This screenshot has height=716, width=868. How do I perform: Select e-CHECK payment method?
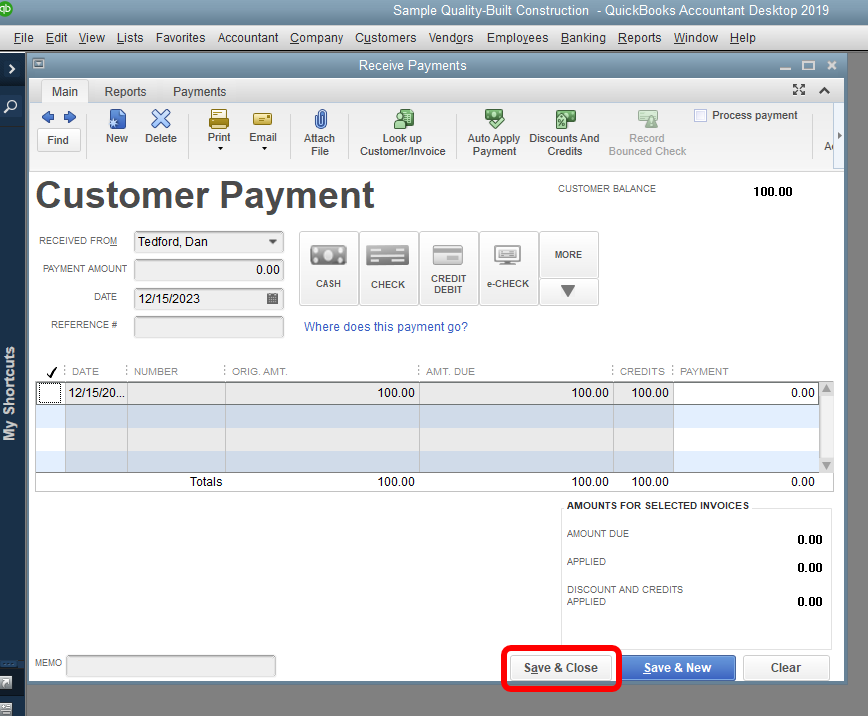tap(508, 268)
